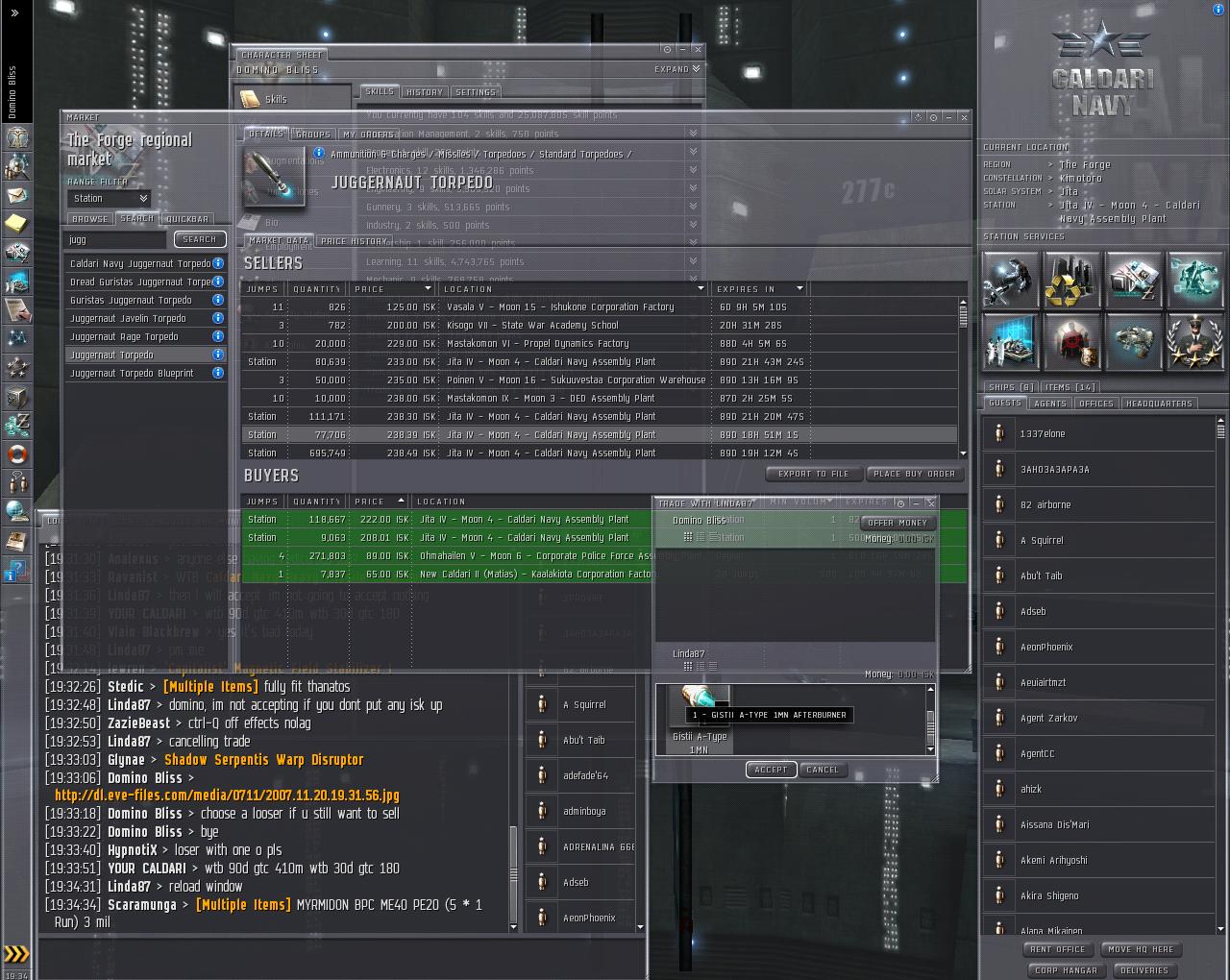
Task: Open the yellow notepad sidebar icon
Action: coord(16,224)
